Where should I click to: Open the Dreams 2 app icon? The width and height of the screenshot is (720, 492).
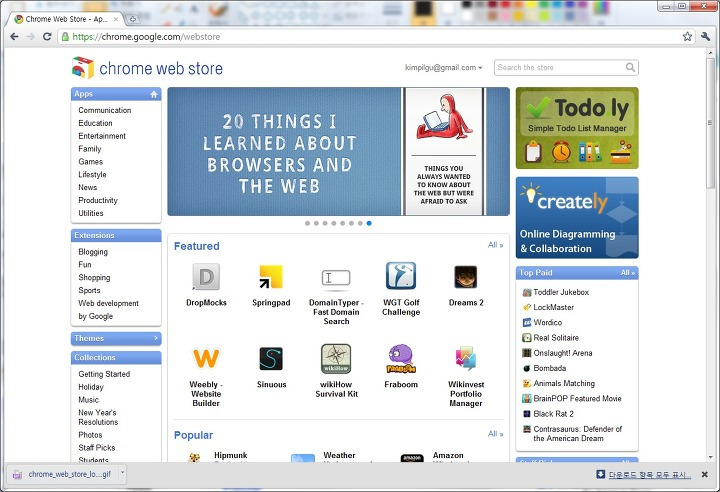(466, 277)
